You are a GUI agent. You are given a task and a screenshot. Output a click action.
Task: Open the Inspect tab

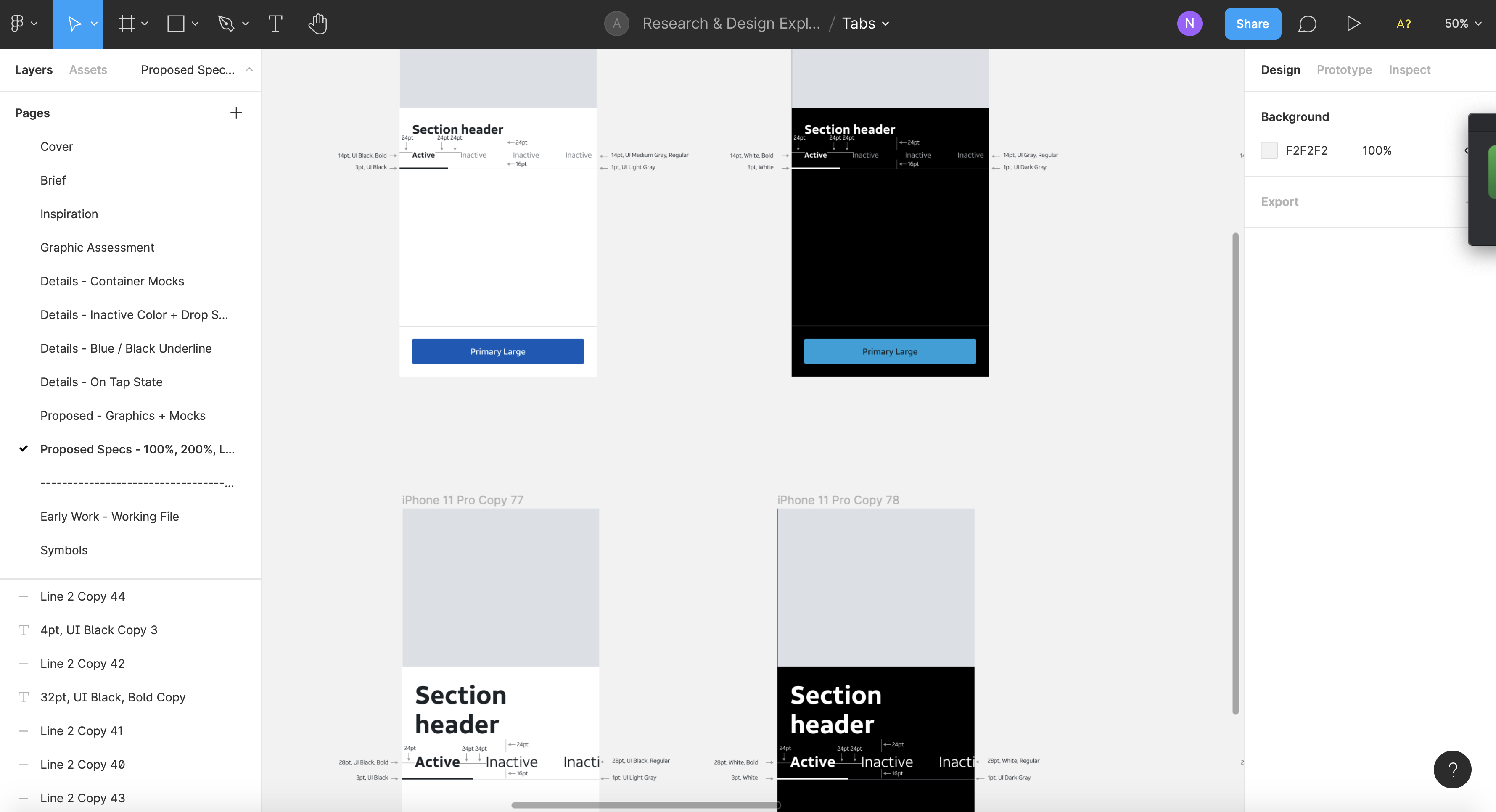click(x=1409, y=70)
